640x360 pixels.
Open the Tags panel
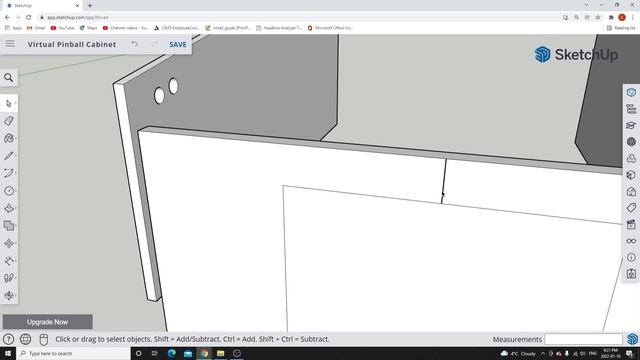(631, 208)
